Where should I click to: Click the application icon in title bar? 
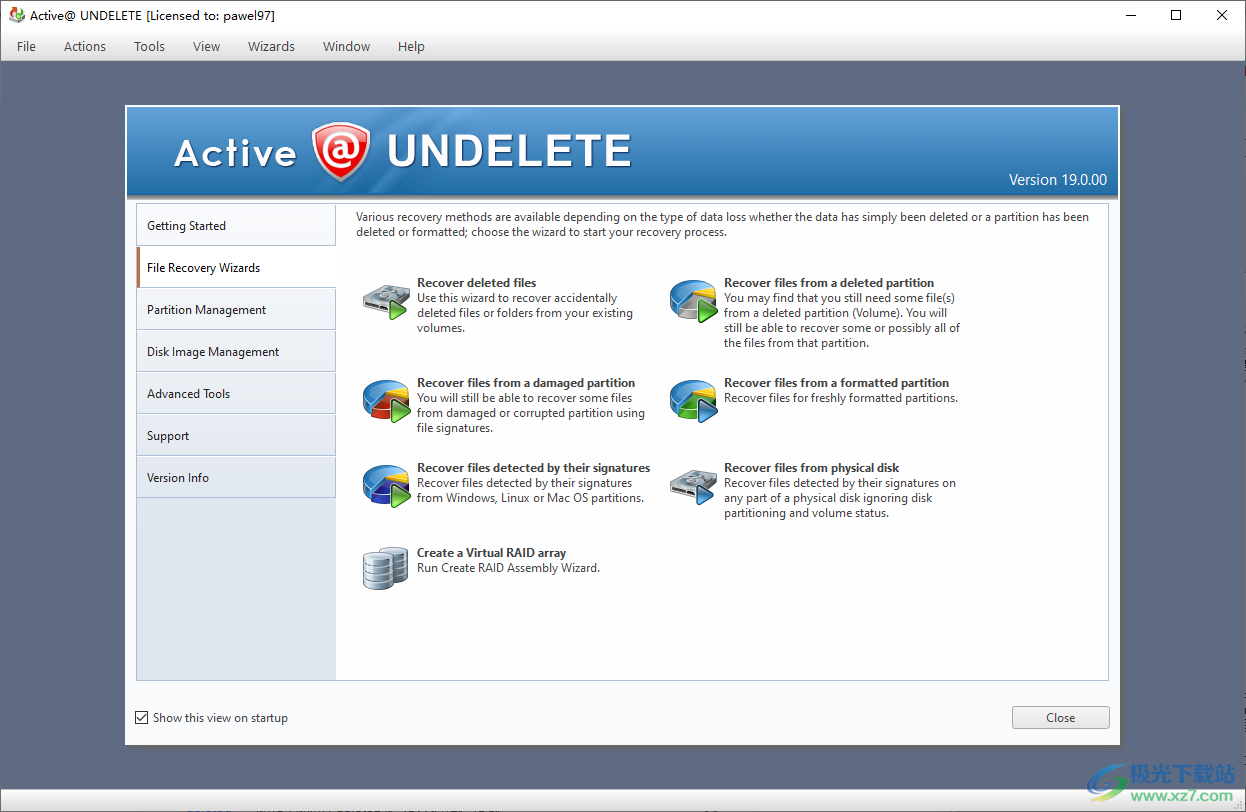coord(16,15)
